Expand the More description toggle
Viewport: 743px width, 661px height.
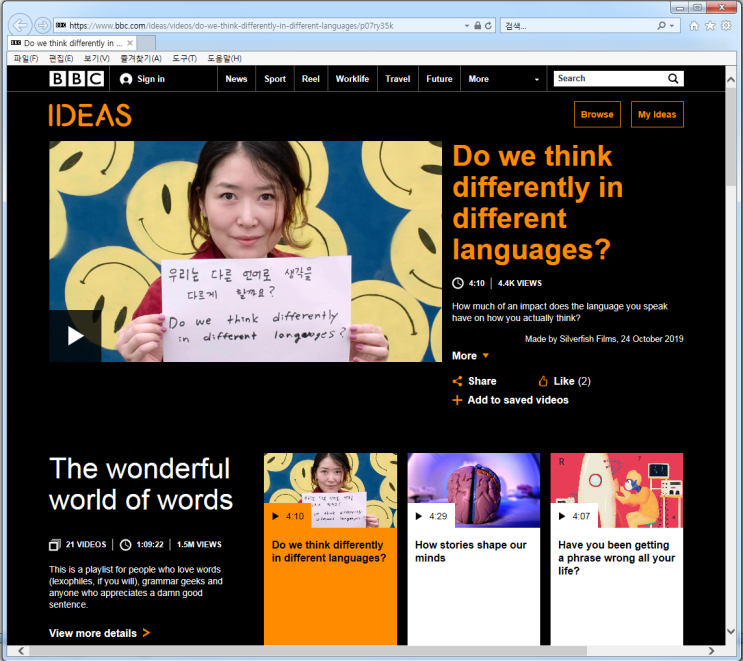click(x=471, y=356)
